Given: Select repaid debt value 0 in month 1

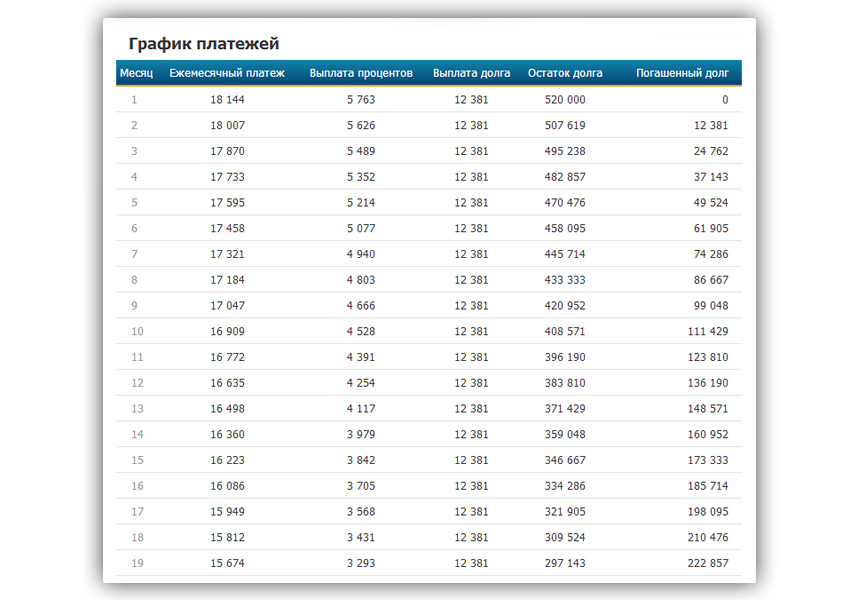Looking at the screenshot, I should pyautogui.click(x=725, y=100).
